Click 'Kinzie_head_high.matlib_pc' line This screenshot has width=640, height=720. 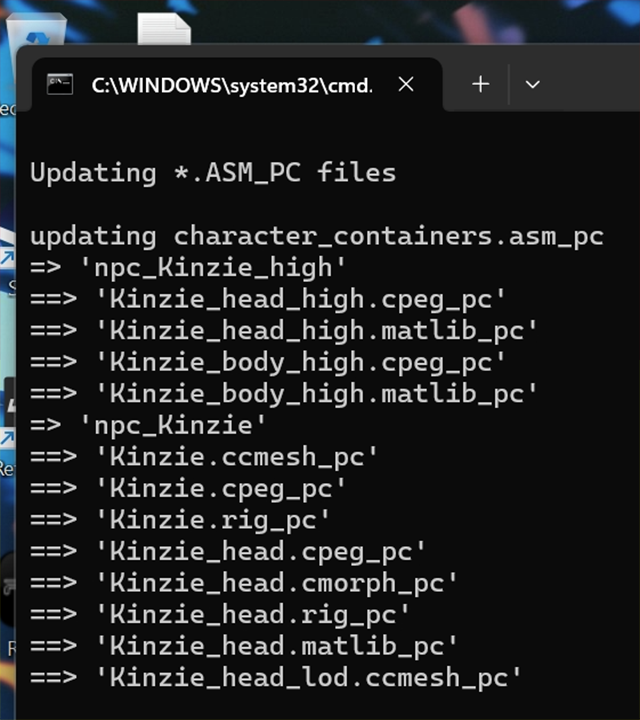(284, 331)
